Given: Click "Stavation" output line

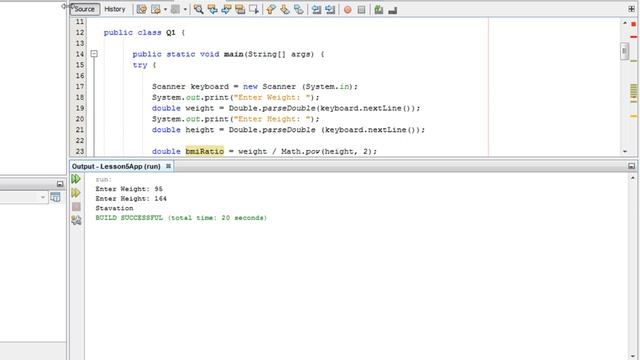Looking at the screenshot, I should pos(114,208).
